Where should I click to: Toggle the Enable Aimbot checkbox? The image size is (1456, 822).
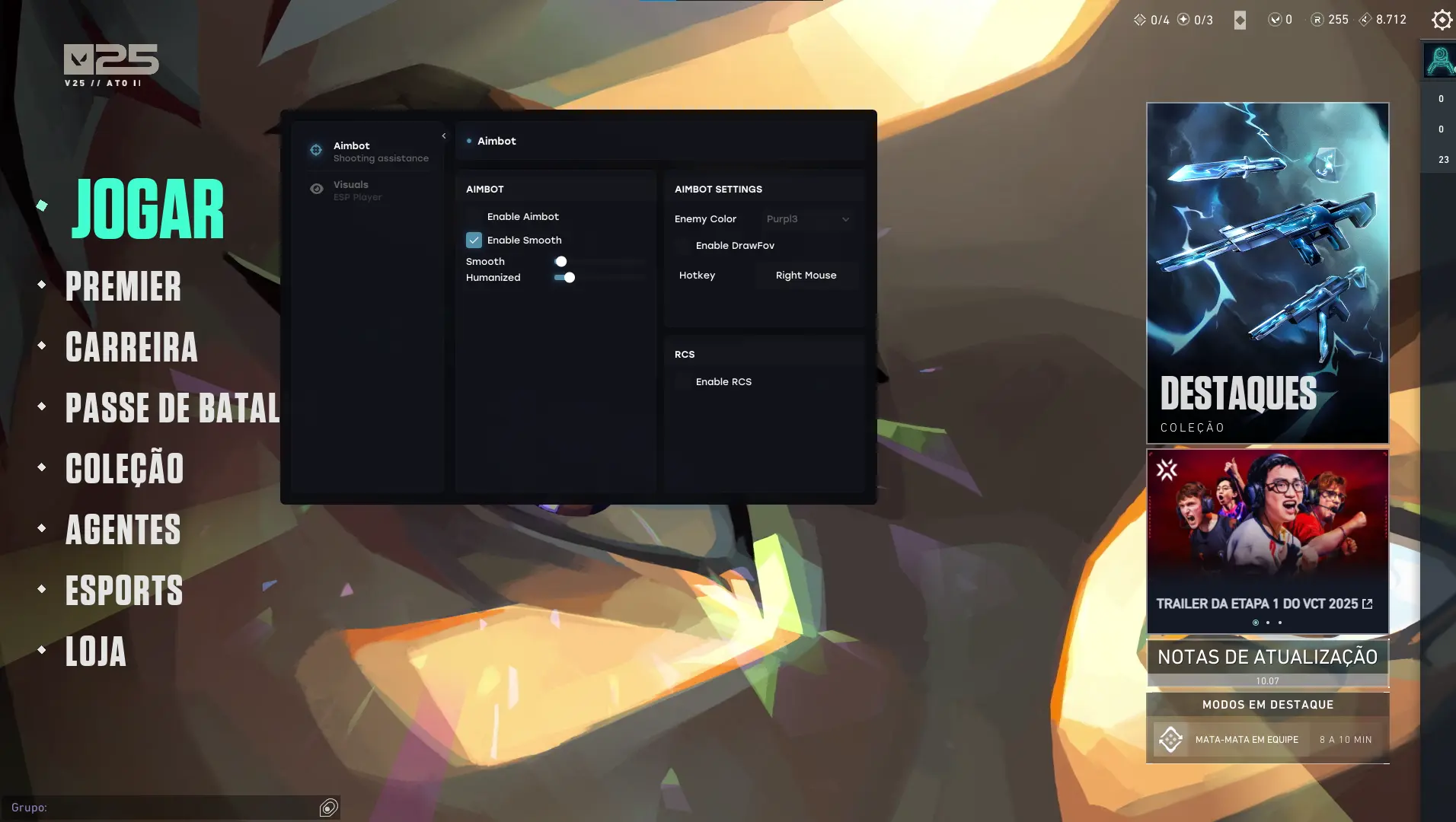[474, 217]
